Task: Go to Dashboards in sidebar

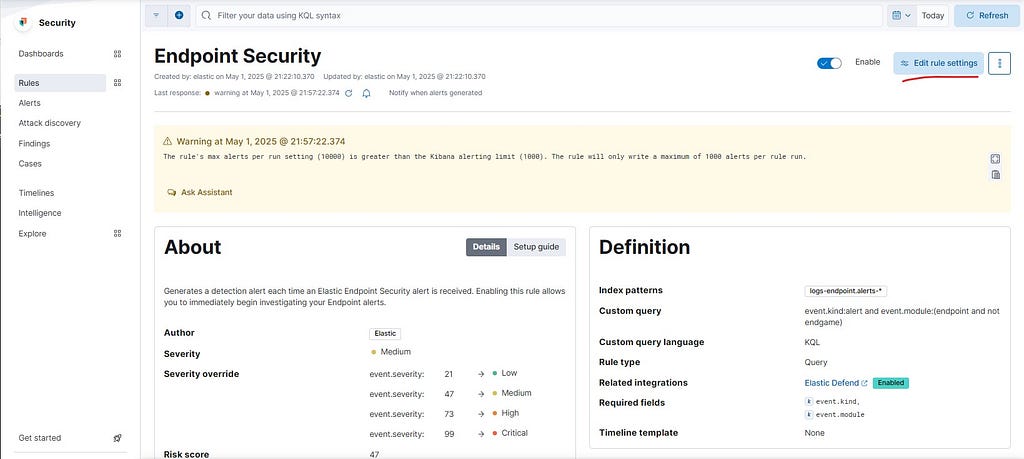Action: pyautogui.click(x=41, y=54)
